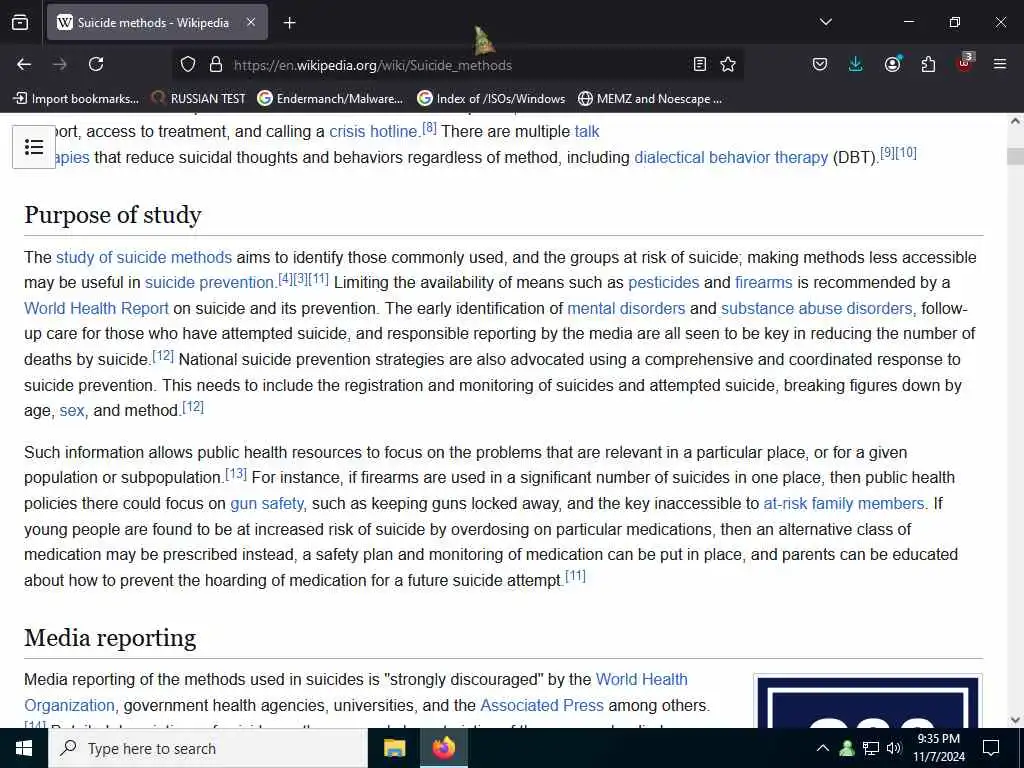Jump to citation [13]
Screen dimensions: 1024x768
236,473
